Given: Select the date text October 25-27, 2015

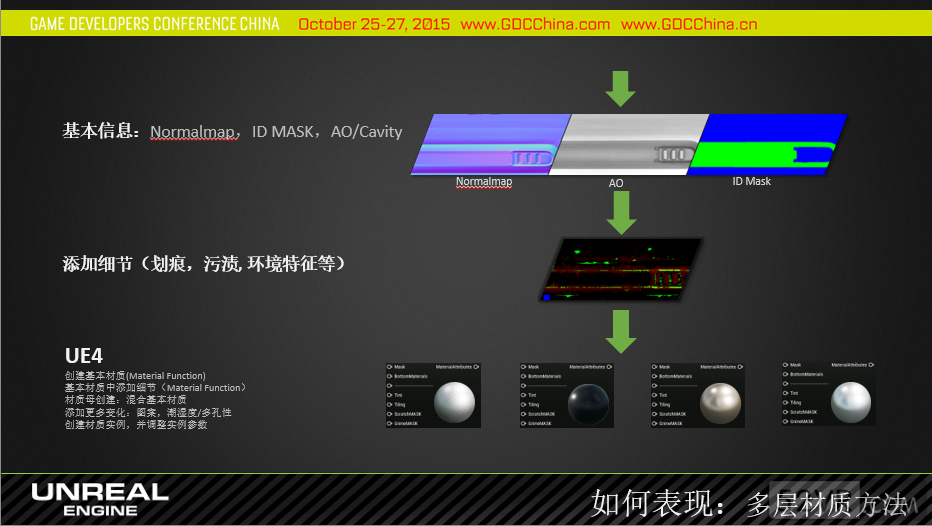Looking at the screenshot, I should pos(374,24).
